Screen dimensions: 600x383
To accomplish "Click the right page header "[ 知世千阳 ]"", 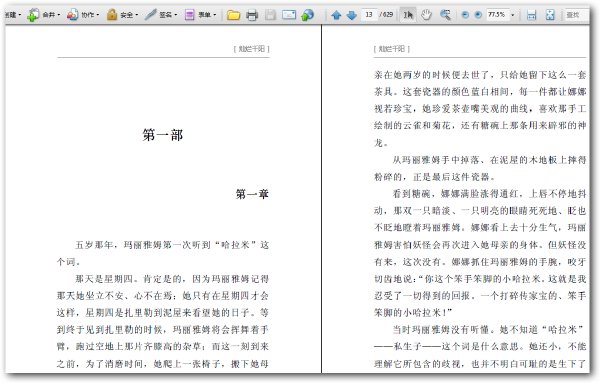I will [x=392, y=49].
